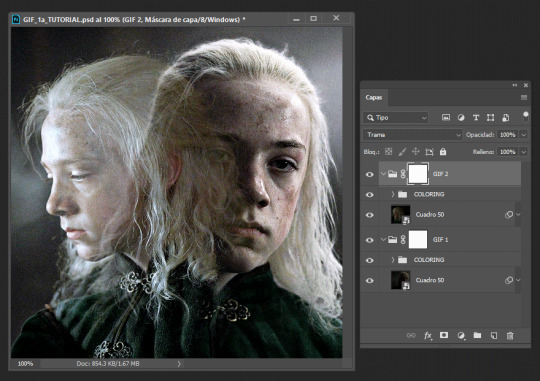The height and width of the screenshot is (381, 540).
Task: Click smart filter icon on upper Cuadro 50
Action: [x=509, y=215]
